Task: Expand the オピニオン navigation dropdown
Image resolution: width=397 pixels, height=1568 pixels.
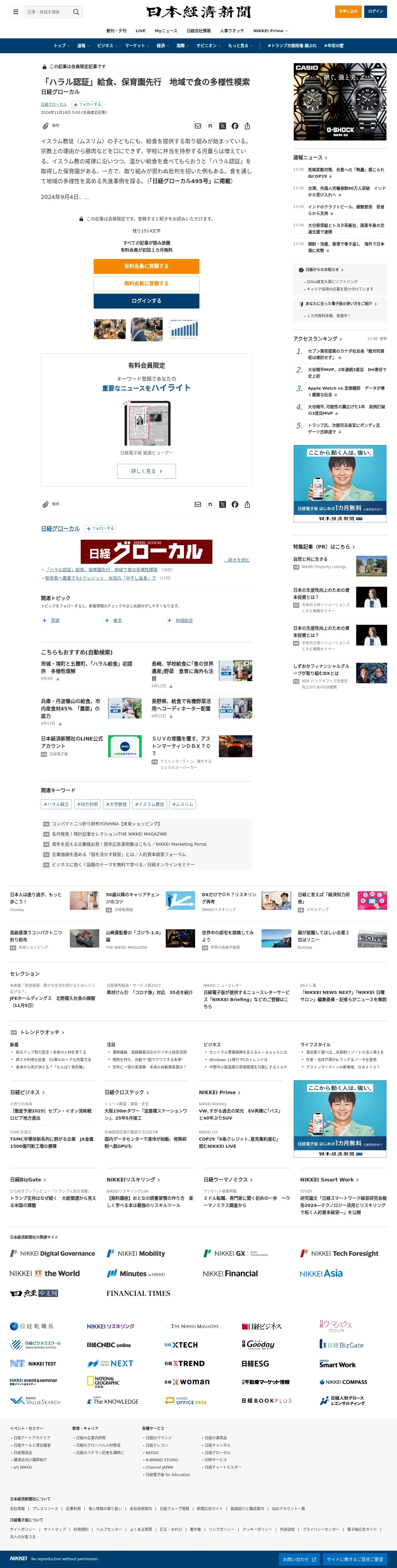Action: tap(208, 46)
